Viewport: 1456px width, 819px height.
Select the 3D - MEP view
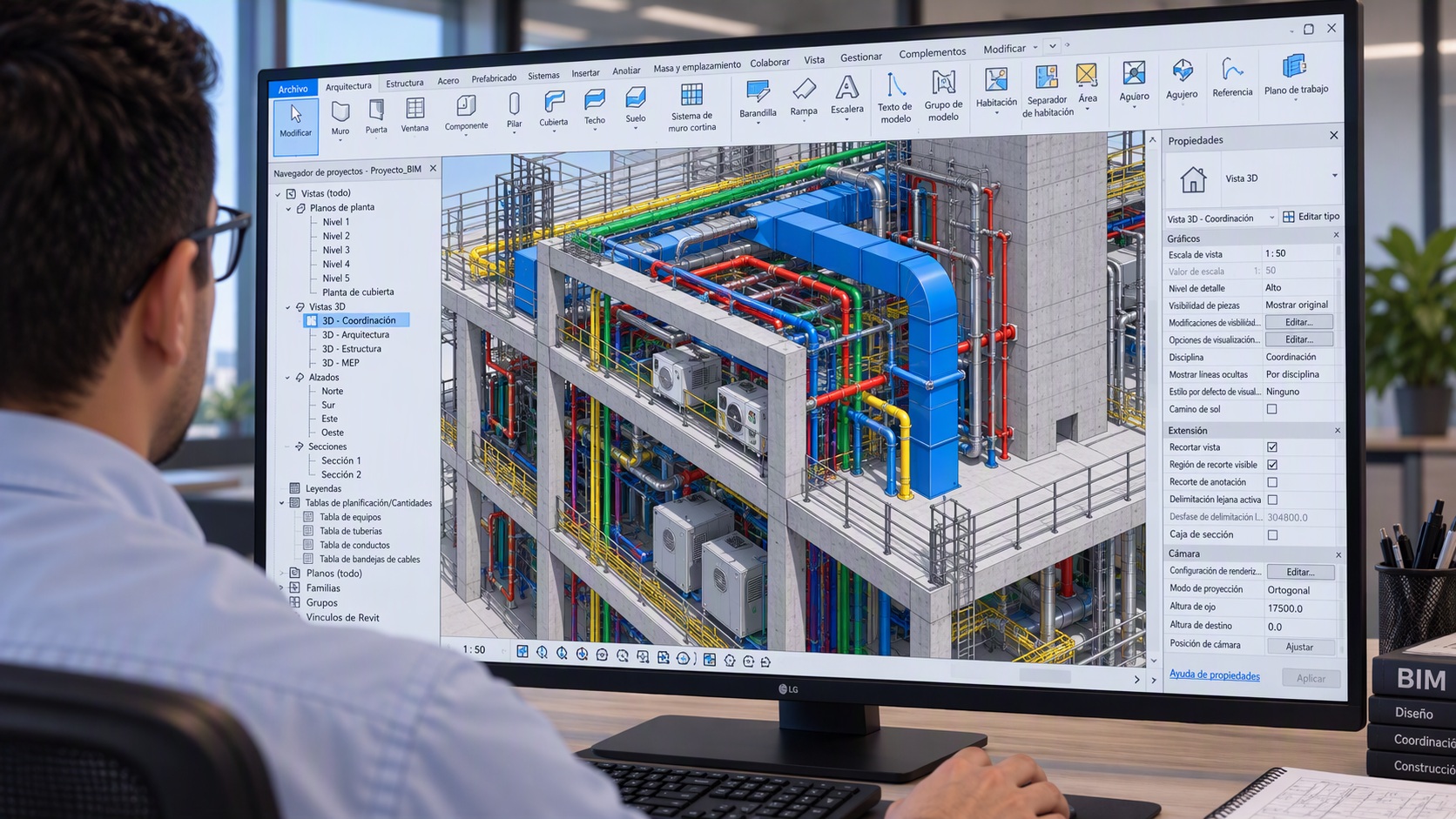[x=340, y=363]
